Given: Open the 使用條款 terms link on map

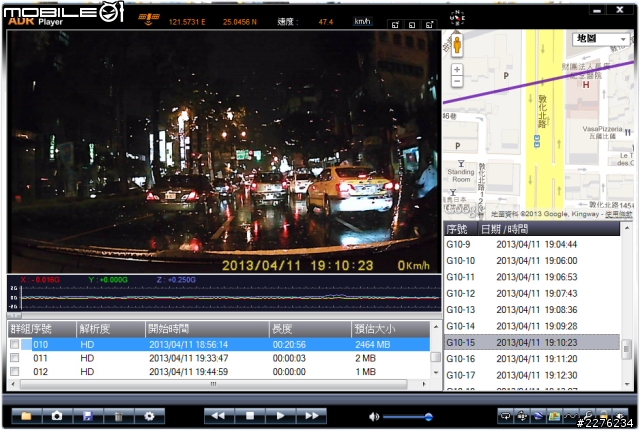Looking at the screenshot, I should [x=619, y=214].
